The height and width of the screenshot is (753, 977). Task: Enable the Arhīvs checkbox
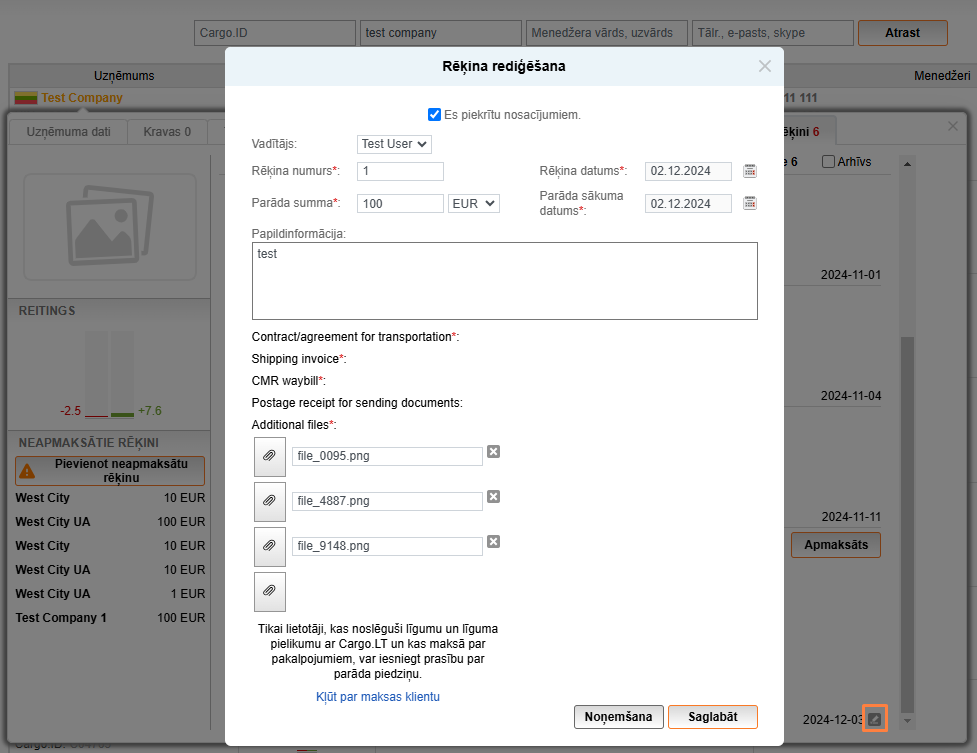(x=828, y=162)
